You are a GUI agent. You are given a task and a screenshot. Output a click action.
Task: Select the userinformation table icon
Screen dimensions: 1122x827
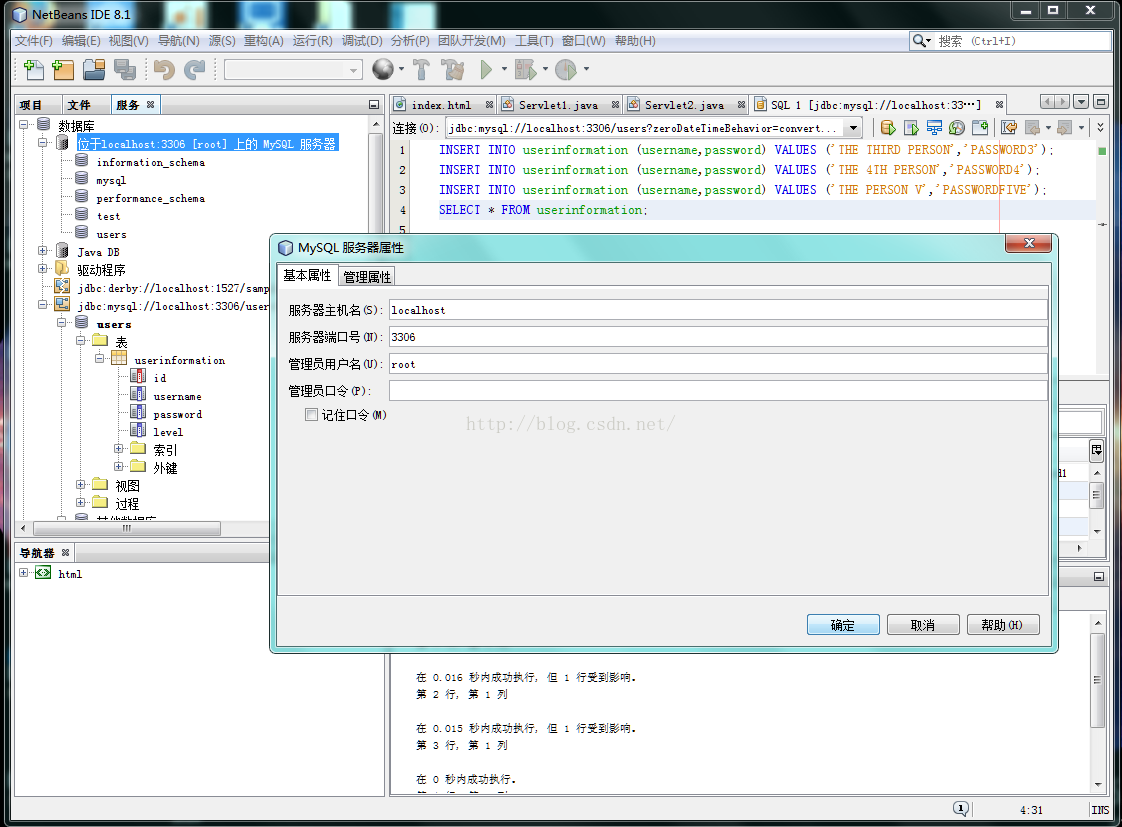pos(119,359)
